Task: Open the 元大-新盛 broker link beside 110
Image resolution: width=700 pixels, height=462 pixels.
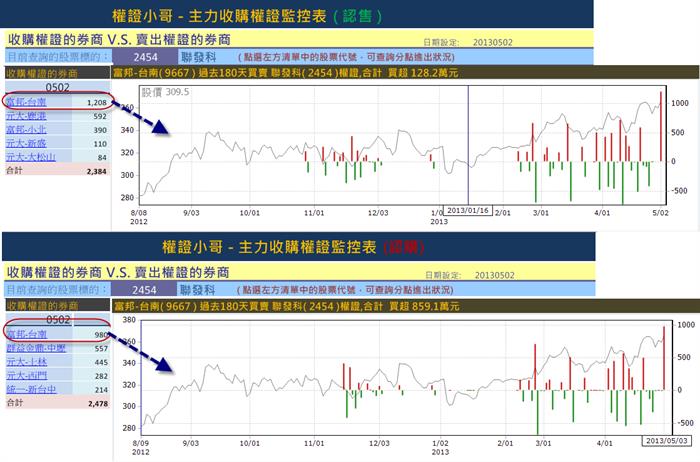Action: click(x=26, y=144)
